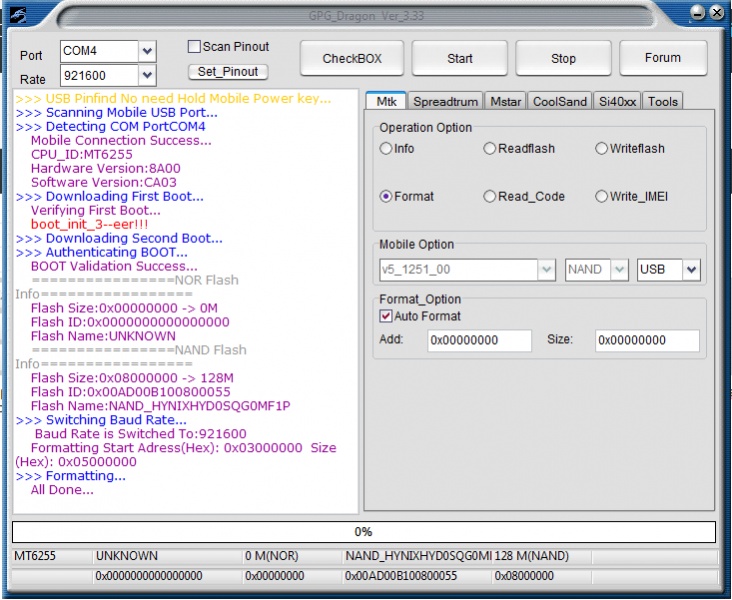Click the '128 M(NAND)' status bar cell

click(542, 556)
